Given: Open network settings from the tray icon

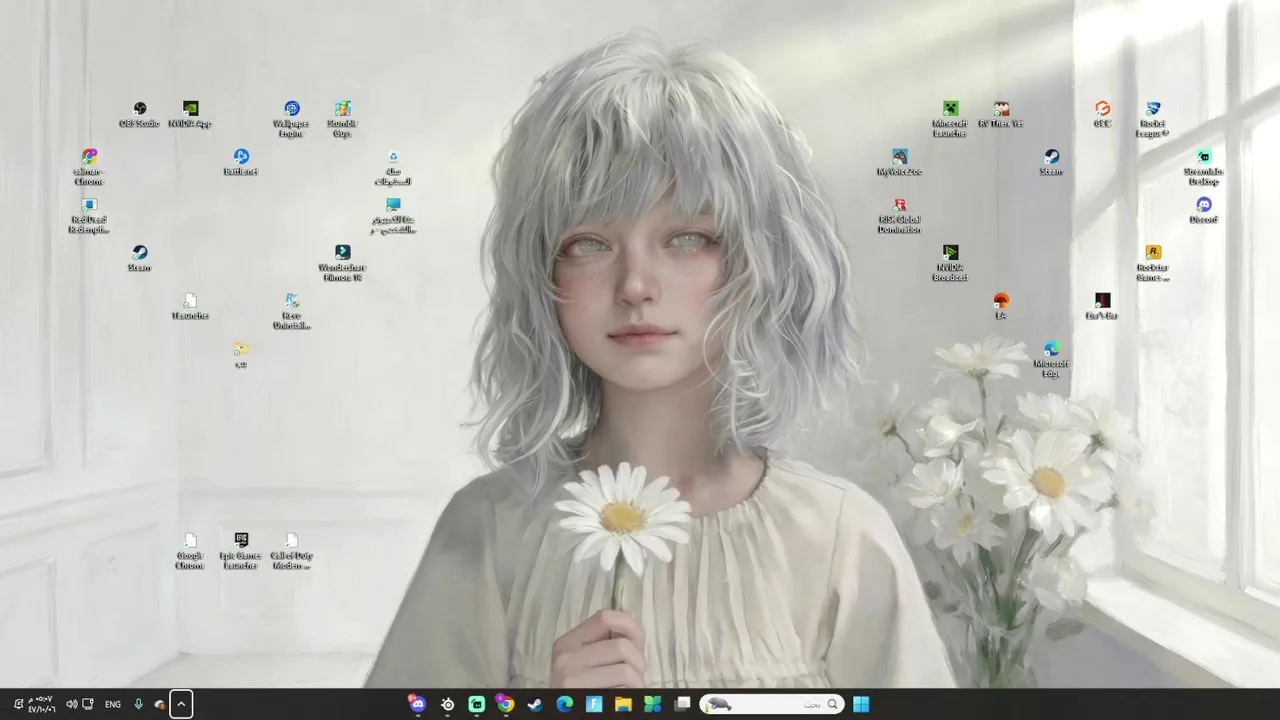Looking at the screenshot, I should click(88, 704).
